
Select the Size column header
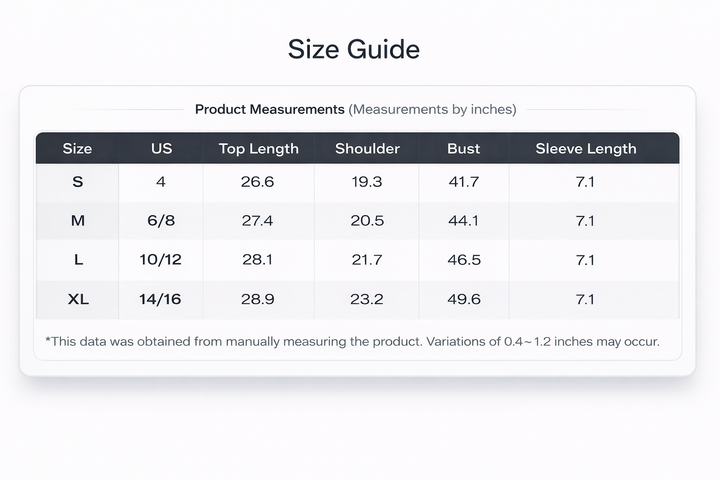[77, 148]
